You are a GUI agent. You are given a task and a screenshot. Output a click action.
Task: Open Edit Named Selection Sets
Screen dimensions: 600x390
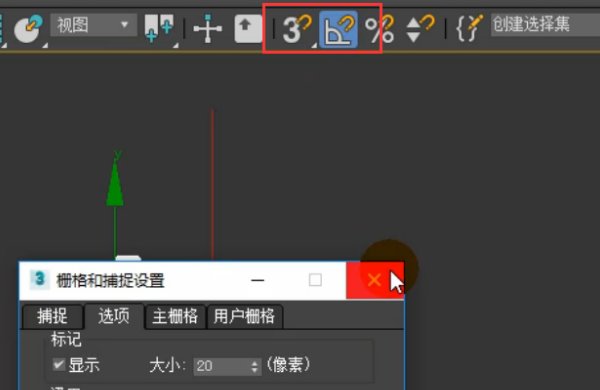[469, 28]
